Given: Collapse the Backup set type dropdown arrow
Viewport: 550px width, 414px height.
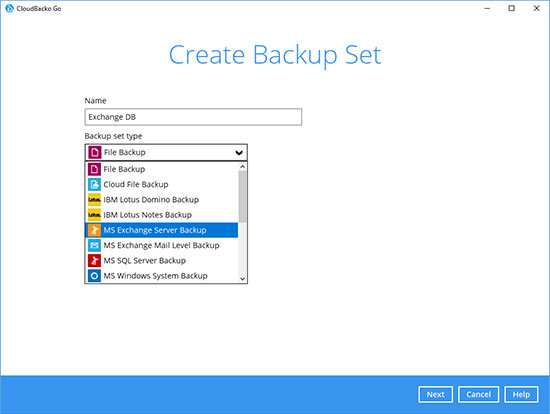Looking at the screenshot, I should point(239,153).
